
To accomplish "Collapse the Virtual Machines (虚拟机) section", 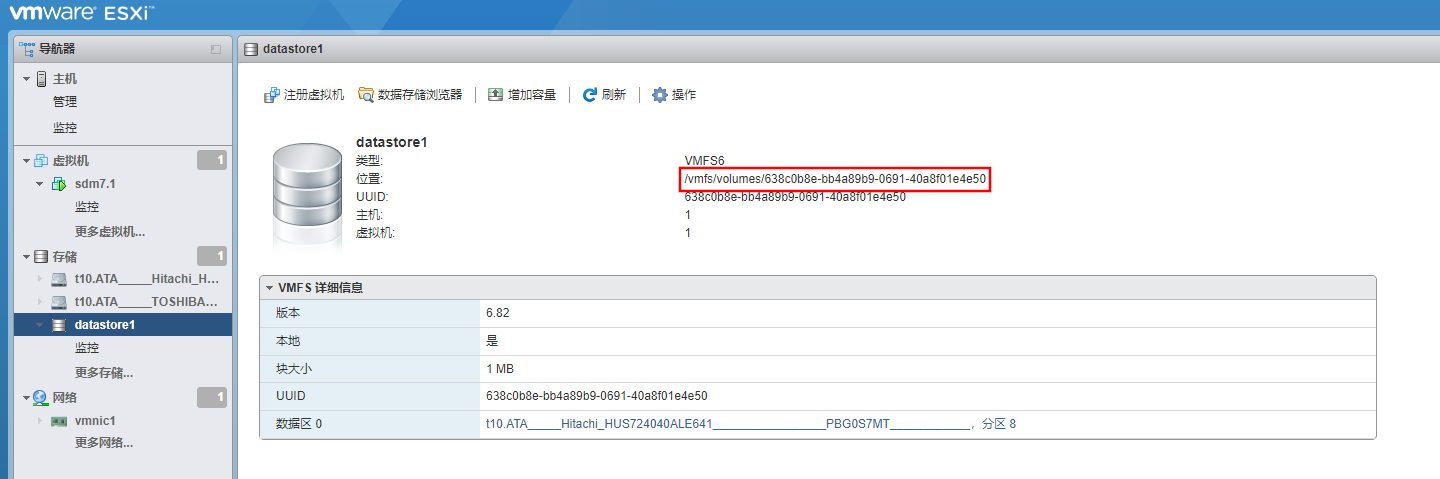I will click(26, 161).
